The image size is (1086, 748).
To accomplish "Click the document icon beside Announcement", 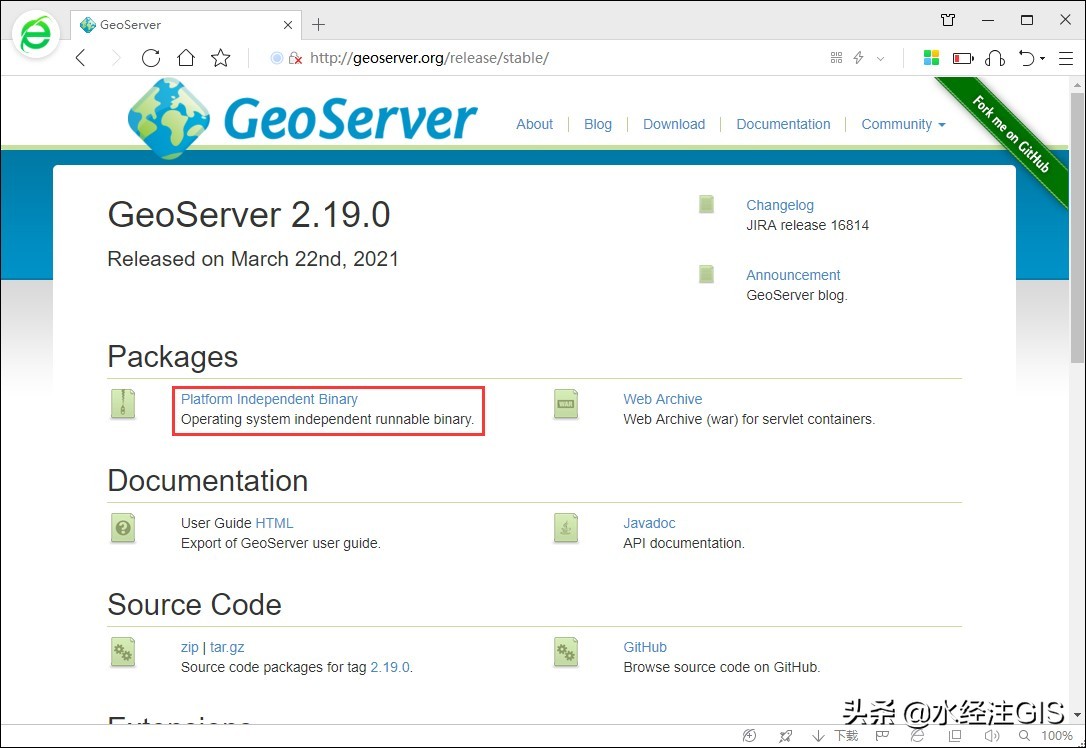I will pyautogui.click(x=706, y=274).
